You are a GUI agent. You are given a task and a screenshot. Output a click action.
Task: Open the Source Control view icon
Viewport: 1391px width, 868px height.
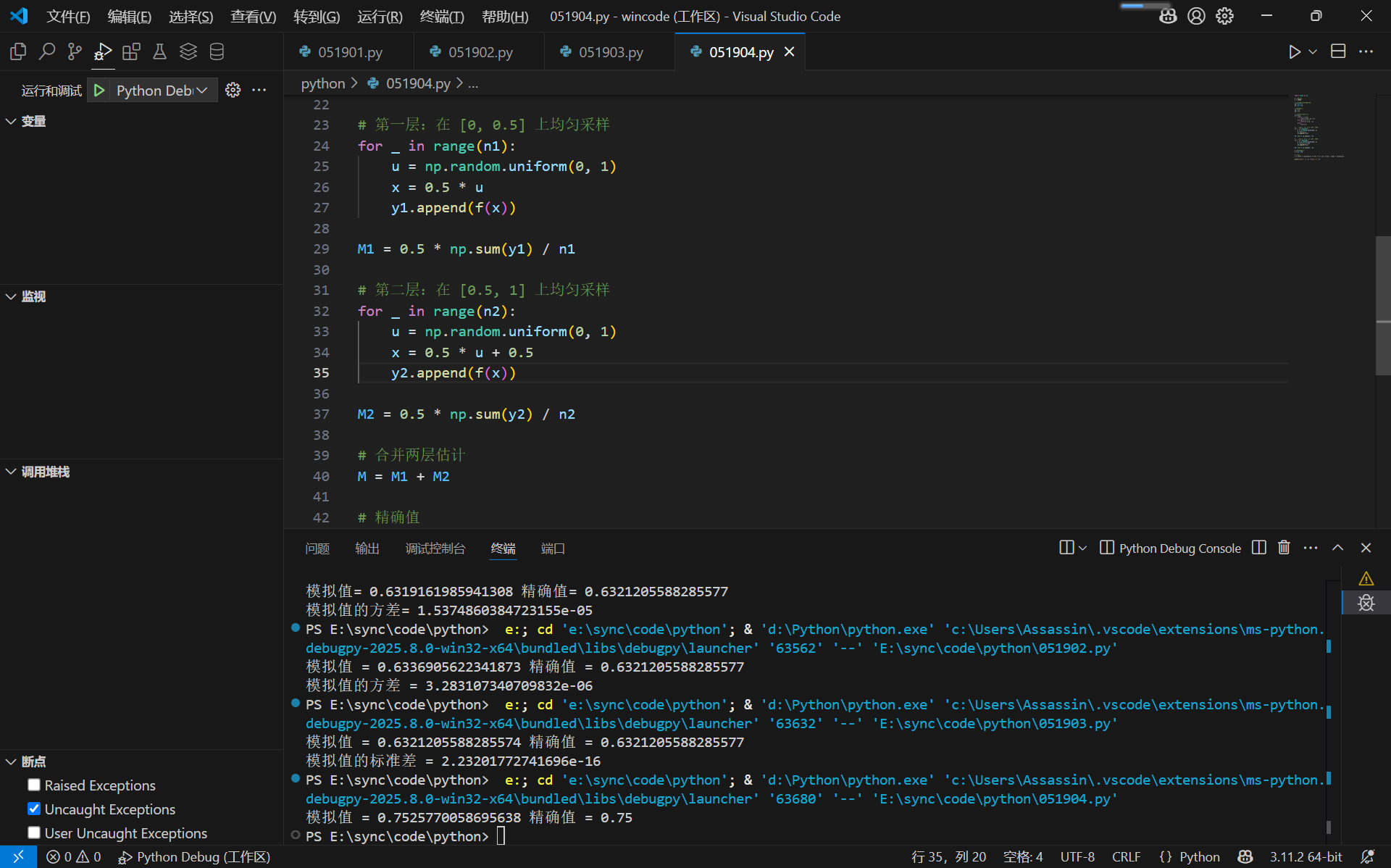[x=75, y=51]
